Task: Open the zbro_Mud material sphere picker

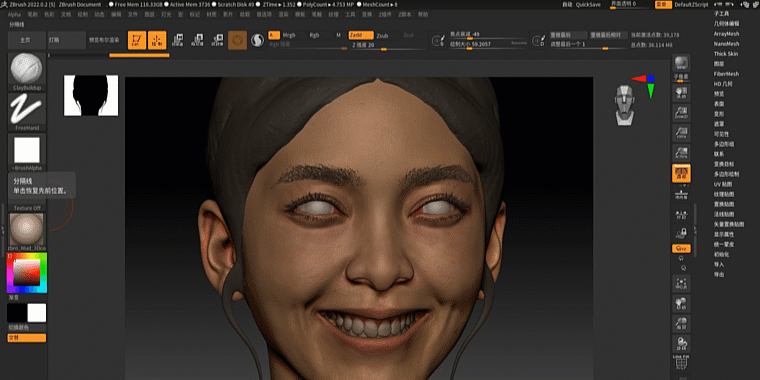Action: pos(27,229)
